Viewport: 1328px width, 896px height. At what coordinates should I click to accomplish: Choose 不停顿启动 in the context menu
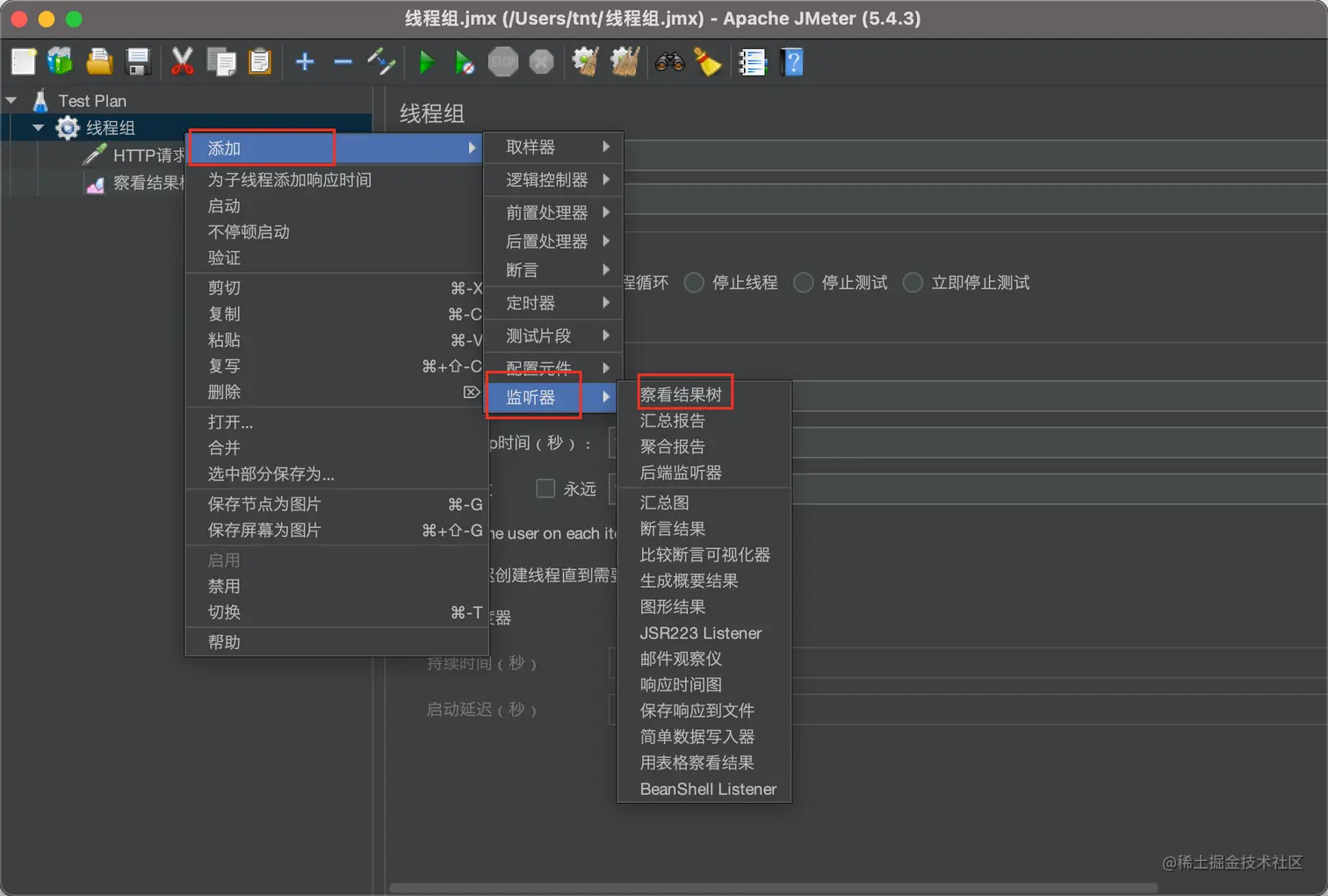336,232
